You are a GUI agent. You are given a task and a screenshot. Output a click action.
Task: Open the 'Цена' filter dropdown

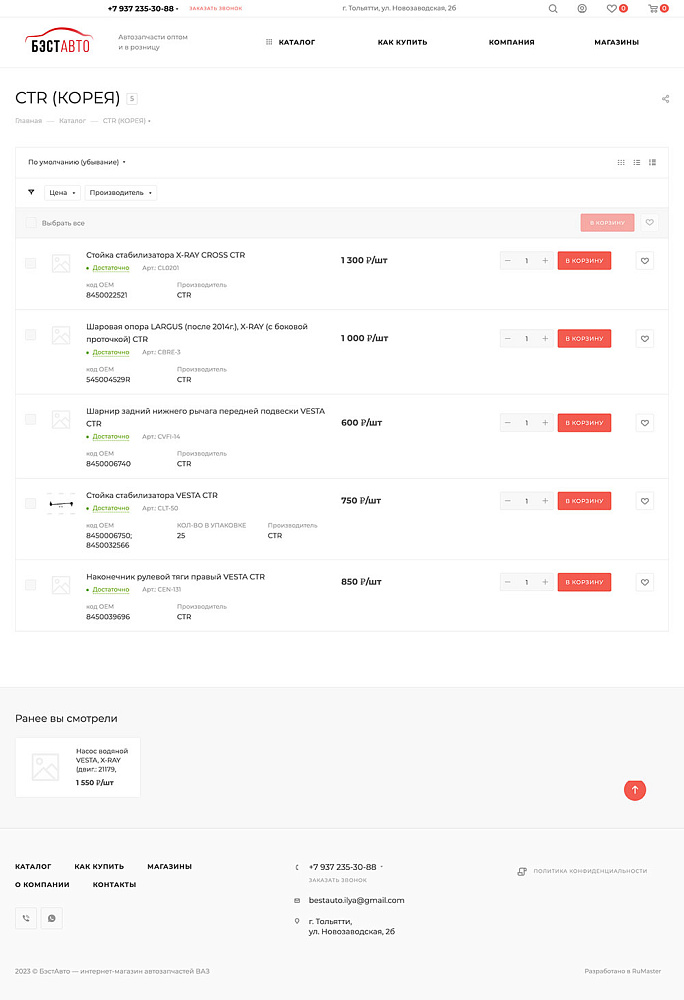[62, 193]
